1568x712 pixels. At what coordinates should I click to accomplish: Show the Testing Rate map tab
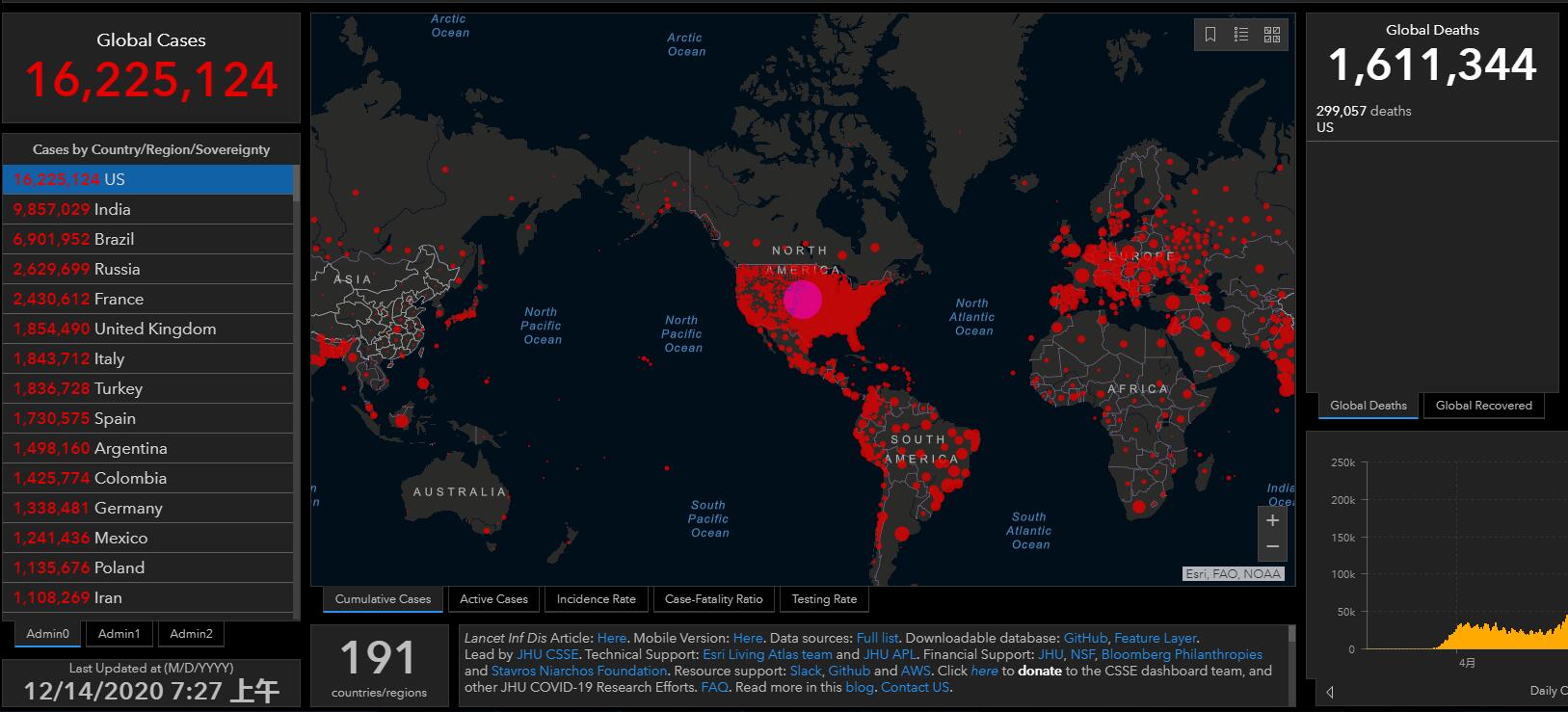(824, 599)
